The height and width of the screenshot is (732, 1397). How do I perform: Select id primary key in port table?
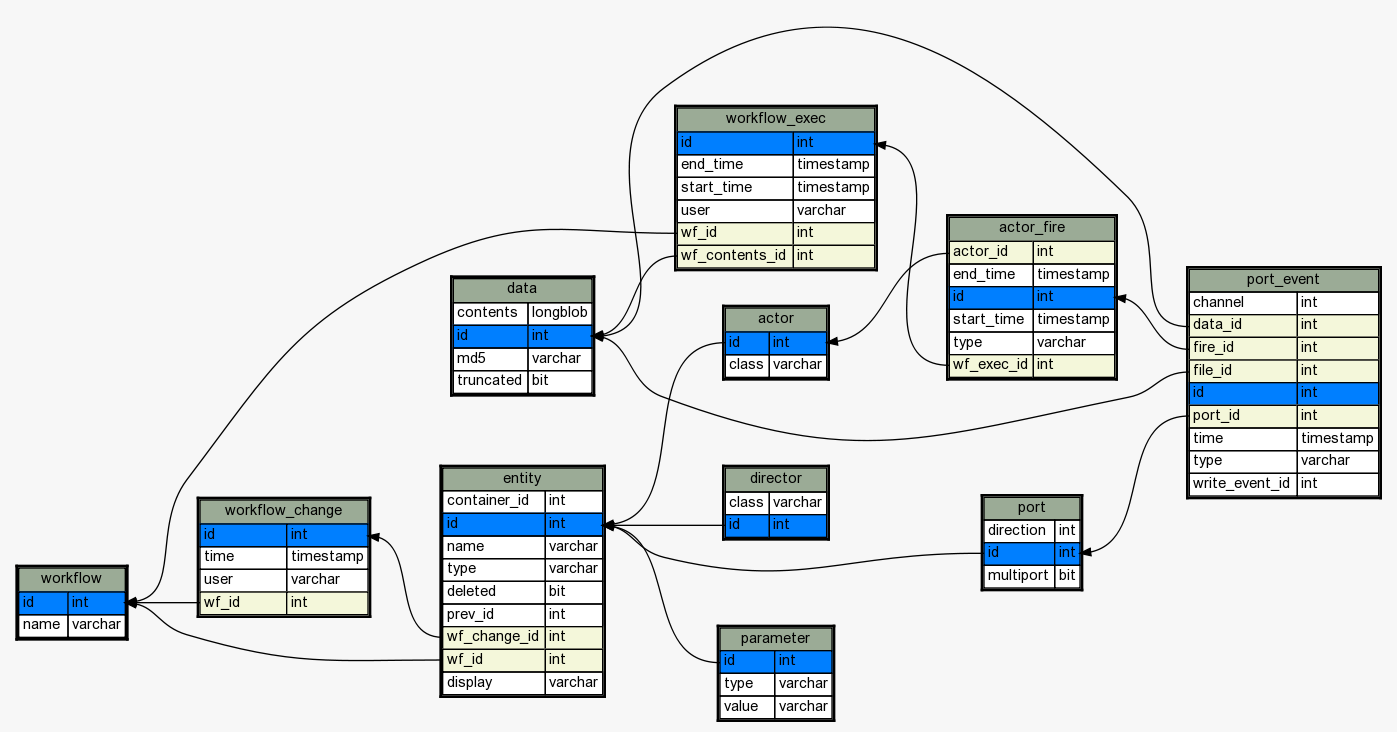click(1031, 553)
